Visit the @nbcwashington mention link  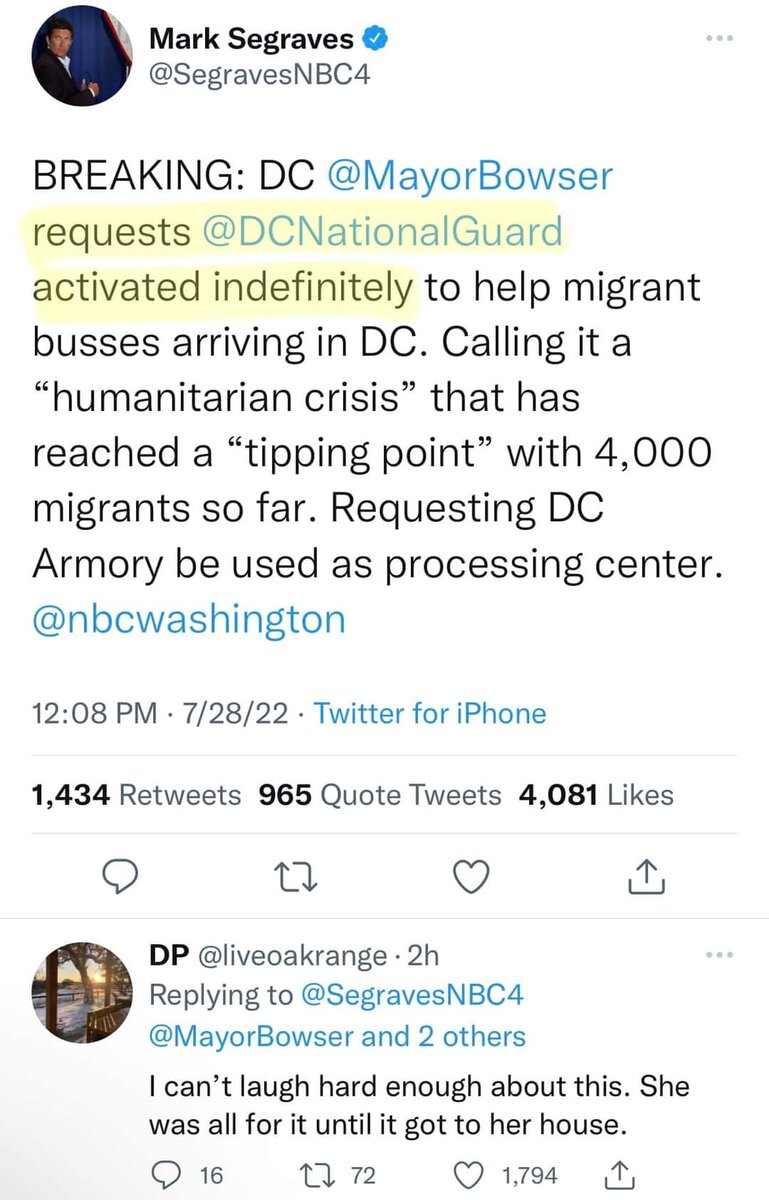click(x=189, y=618)
